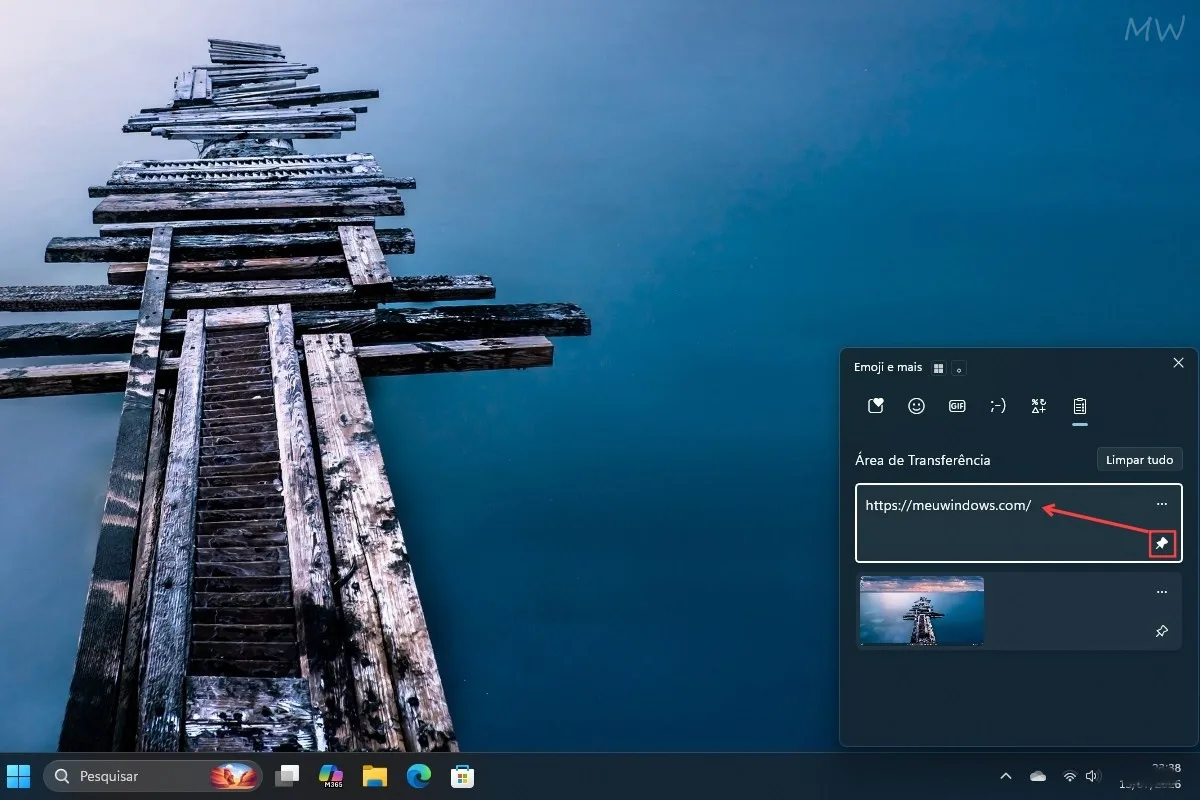Screen dimensions: 1200x800
Task: Paste the https://meuwindows.com/ clipboard entry
Action: click(1019, 523)
